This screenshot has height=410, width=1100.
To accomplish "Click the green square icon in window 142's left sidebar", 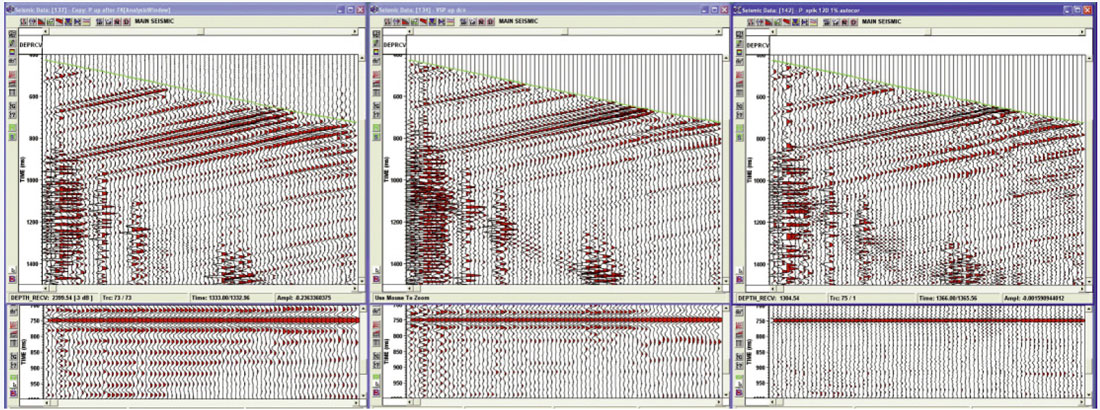I will (739, 126).
